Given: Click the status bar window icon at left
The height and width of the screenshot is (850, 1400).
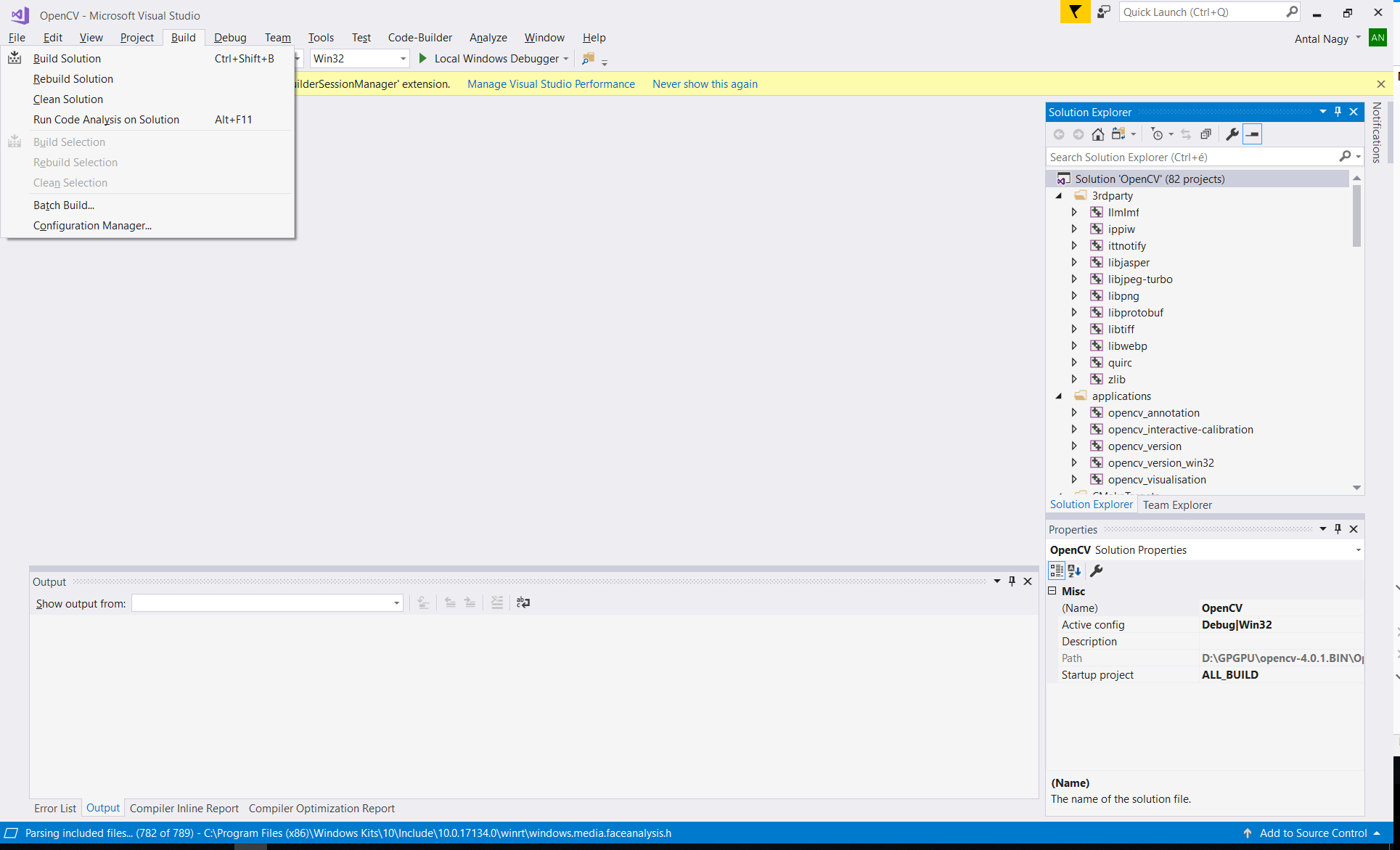Looking at the screenshot, I should (x=11, y=833).
